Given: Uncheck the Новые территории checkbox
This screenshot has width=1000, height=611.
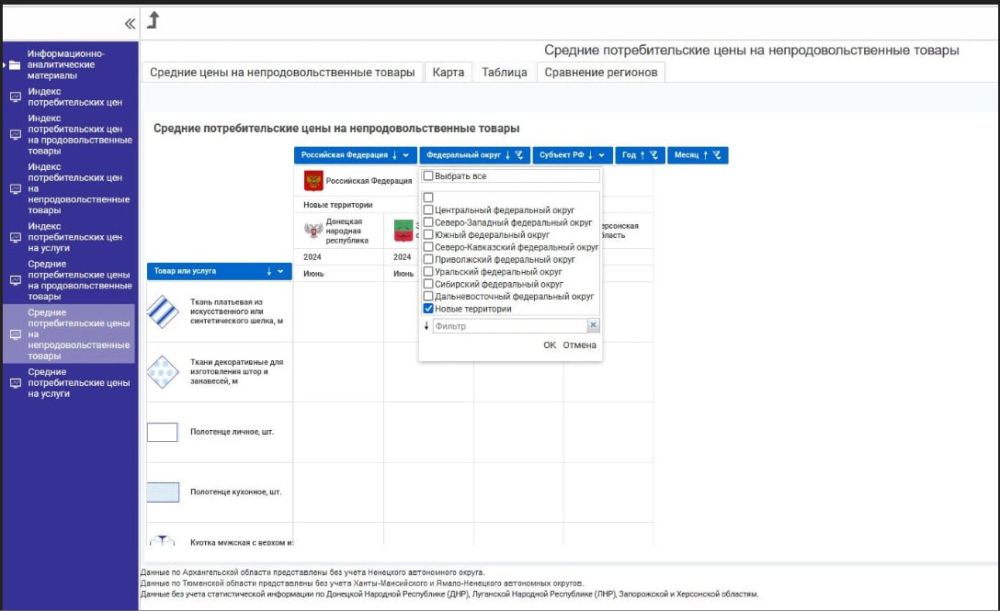Looking at the screenshot, I should (428, 309).
